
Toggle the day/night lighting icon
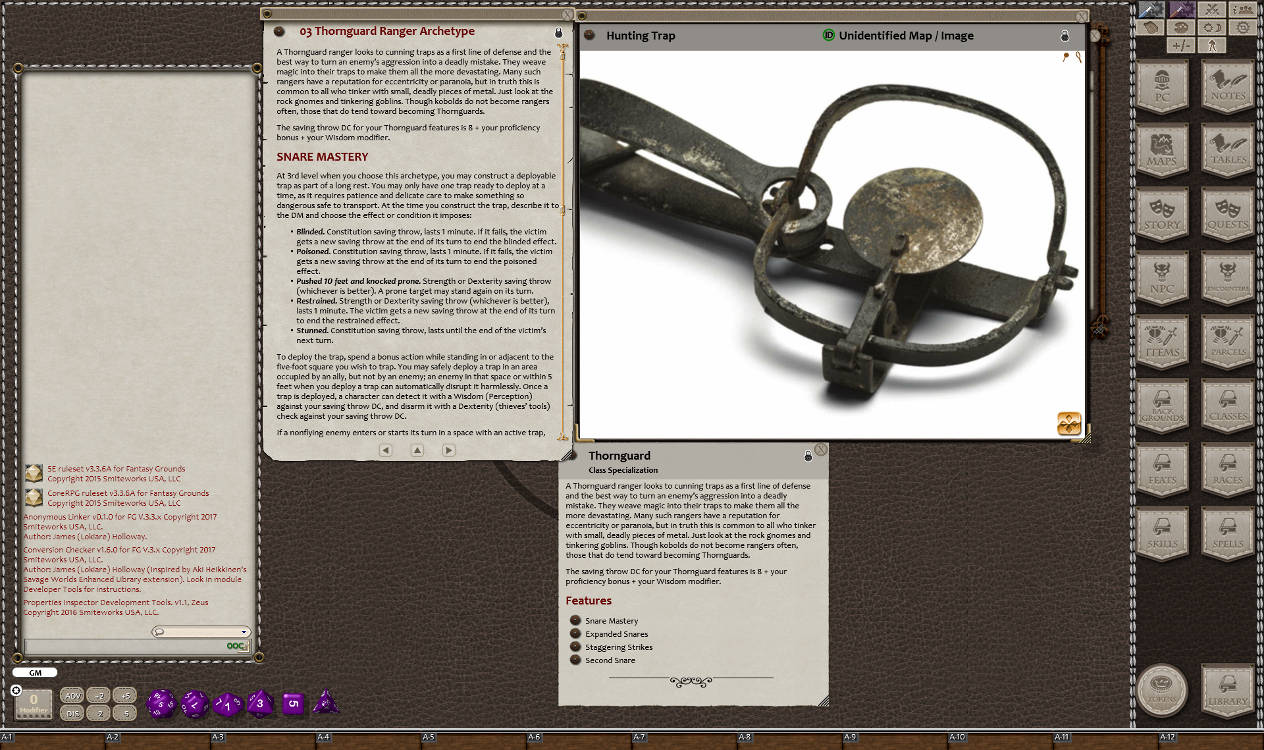pos(1211,27)
